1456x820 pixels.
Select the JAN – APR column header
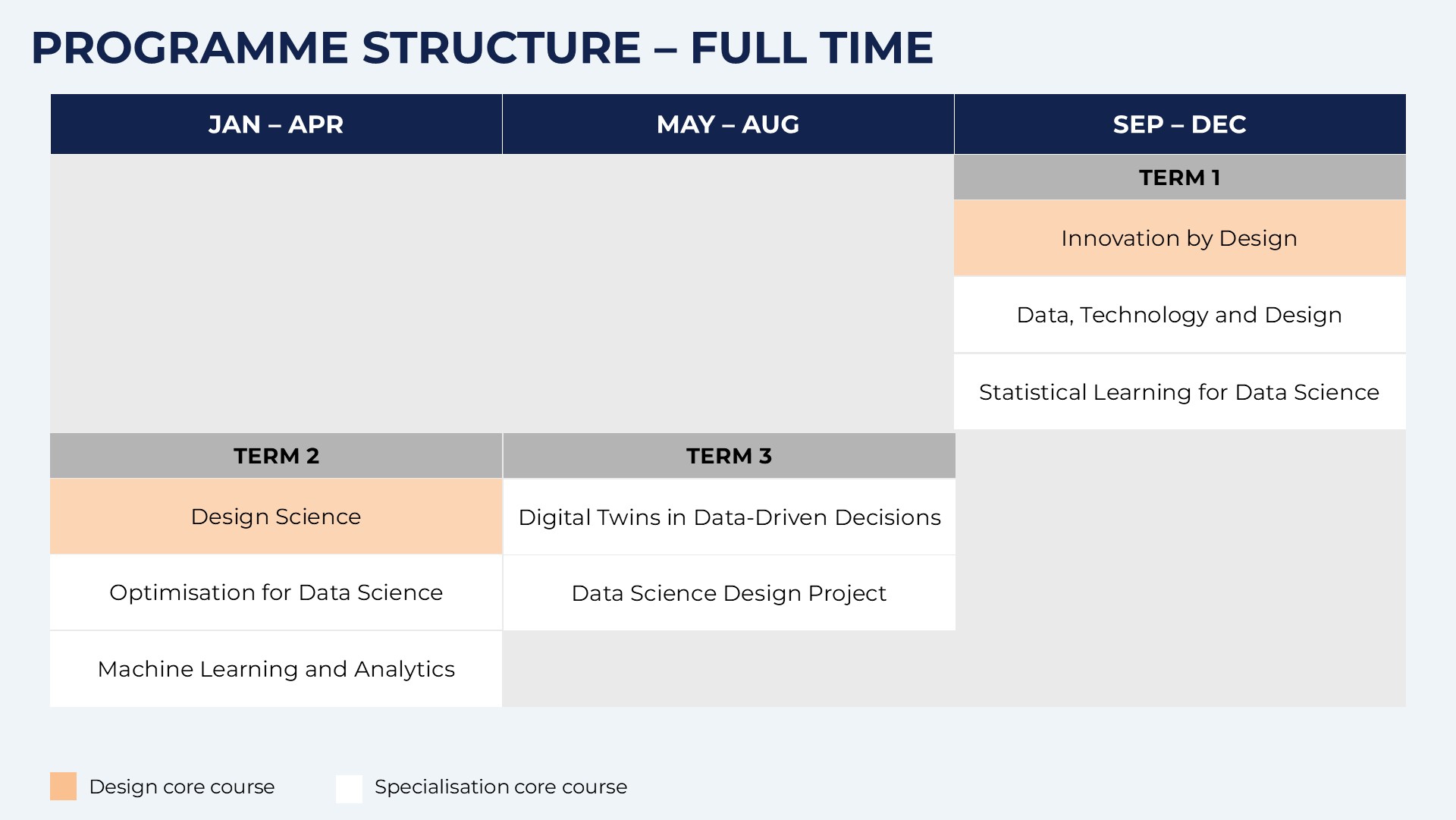[276, 124]
